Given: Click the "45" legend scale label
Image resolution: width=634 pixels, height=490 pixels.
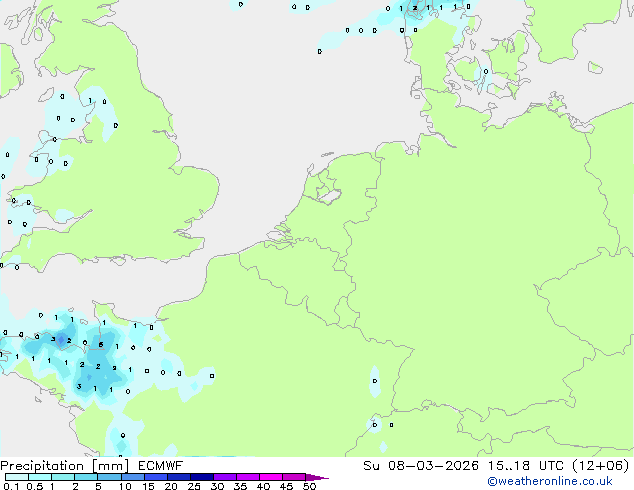Looking at the screenshot, I should coord(286,486).
